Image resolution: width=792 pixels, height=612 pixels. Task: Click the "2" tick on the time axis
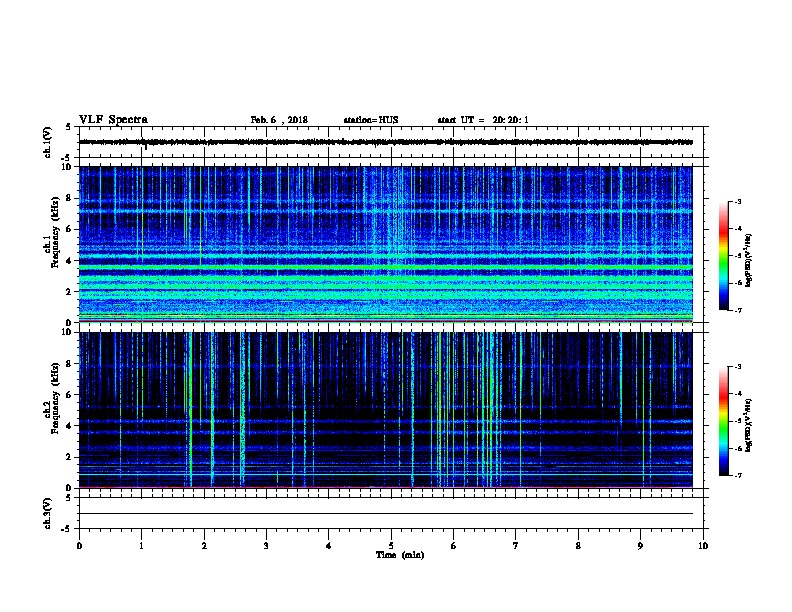pos(204,546)
